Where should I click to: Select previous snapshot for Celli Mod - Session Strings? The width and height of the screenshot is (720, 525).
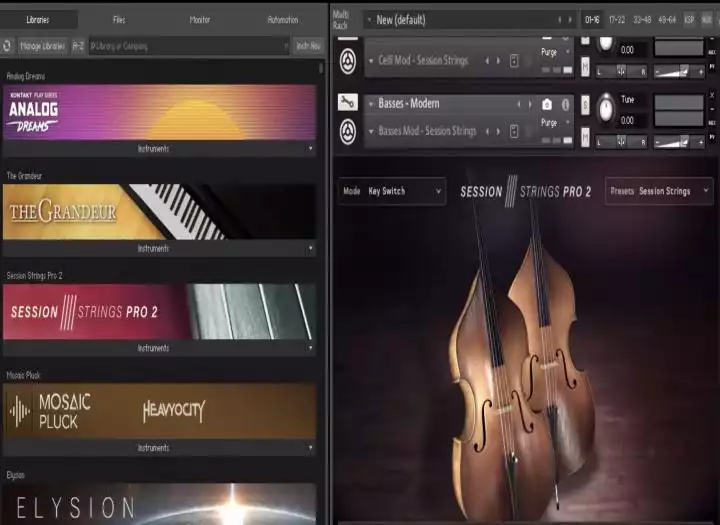pyautogui.click(x=487, y=61)
